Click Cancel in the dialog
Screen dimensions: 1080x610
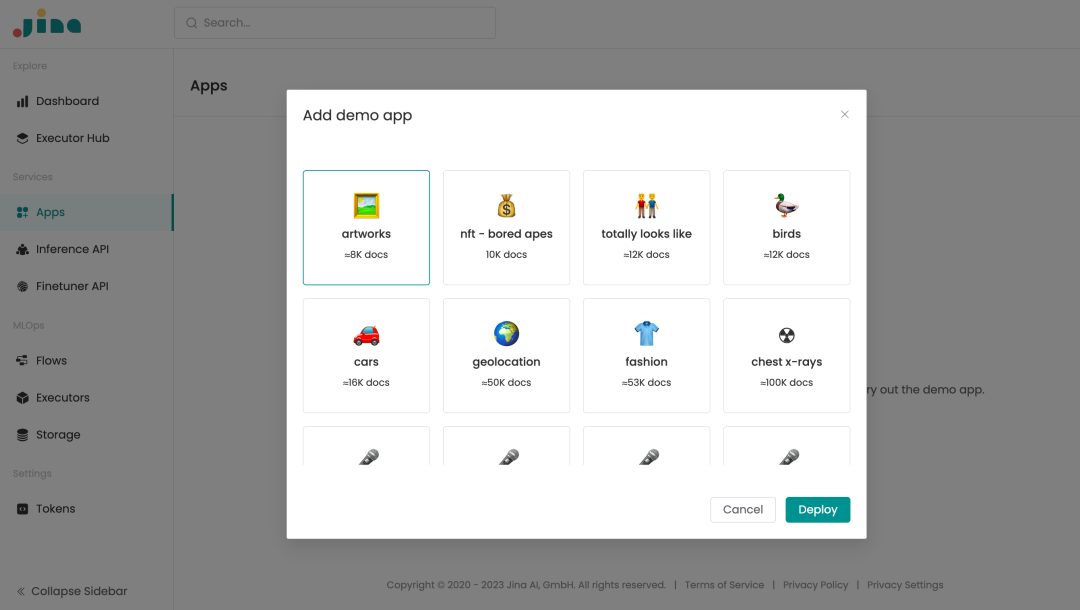(x=742, y=510)
